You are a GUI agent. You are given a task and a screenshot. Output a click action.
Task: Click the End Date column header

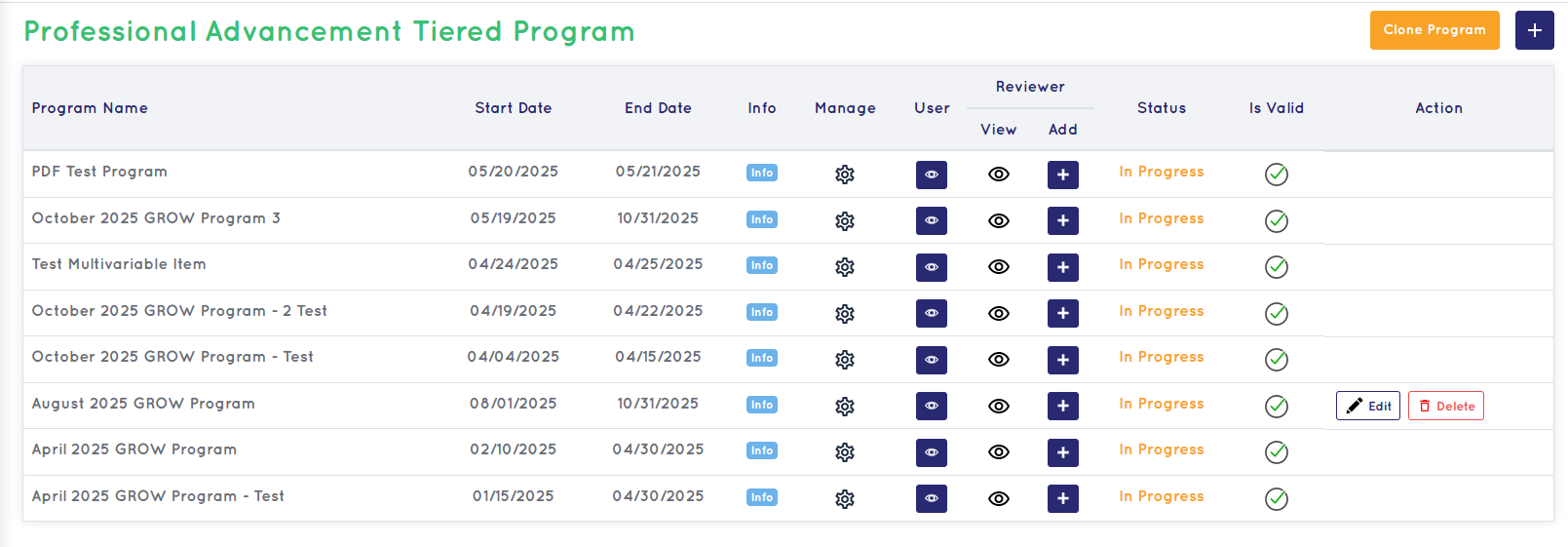[658, 108]
